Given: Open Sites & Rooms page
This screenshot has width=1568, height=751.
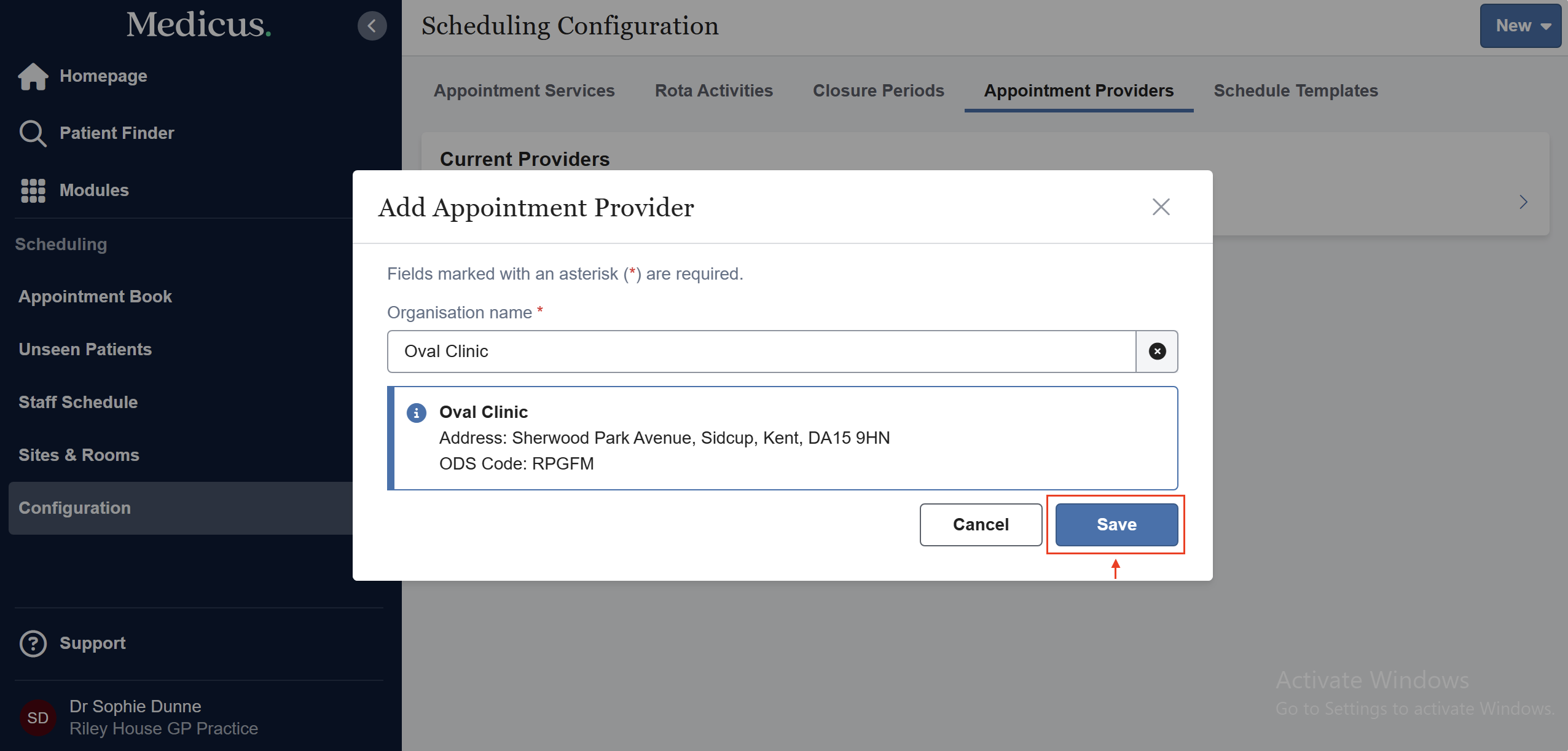Looking at the screenshot, I should tap(79, 455).
